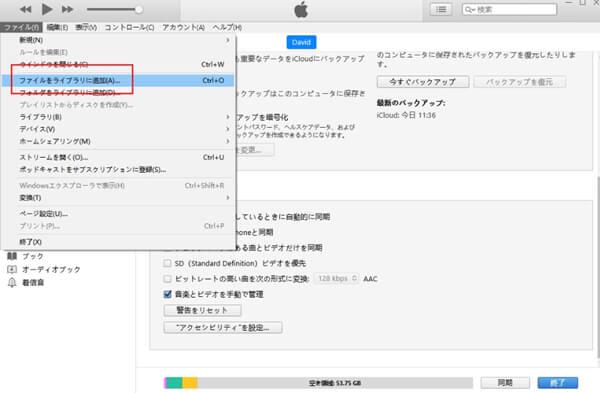The width and height of the screenshot is (600, 393).
Task: Open オーディオブック in the sidebar
Action: coord(44,269)
